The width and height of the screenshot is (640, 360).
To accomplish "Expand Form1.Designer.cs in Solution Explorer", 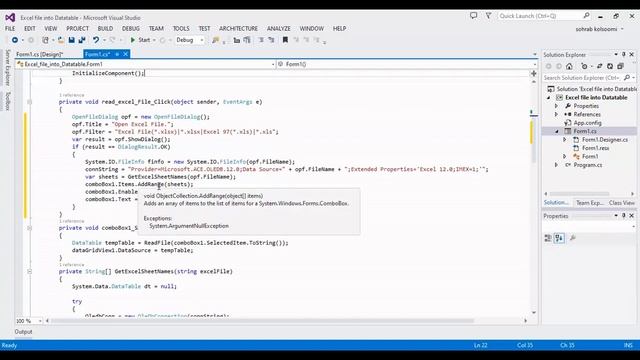I will tap(565, 140).
